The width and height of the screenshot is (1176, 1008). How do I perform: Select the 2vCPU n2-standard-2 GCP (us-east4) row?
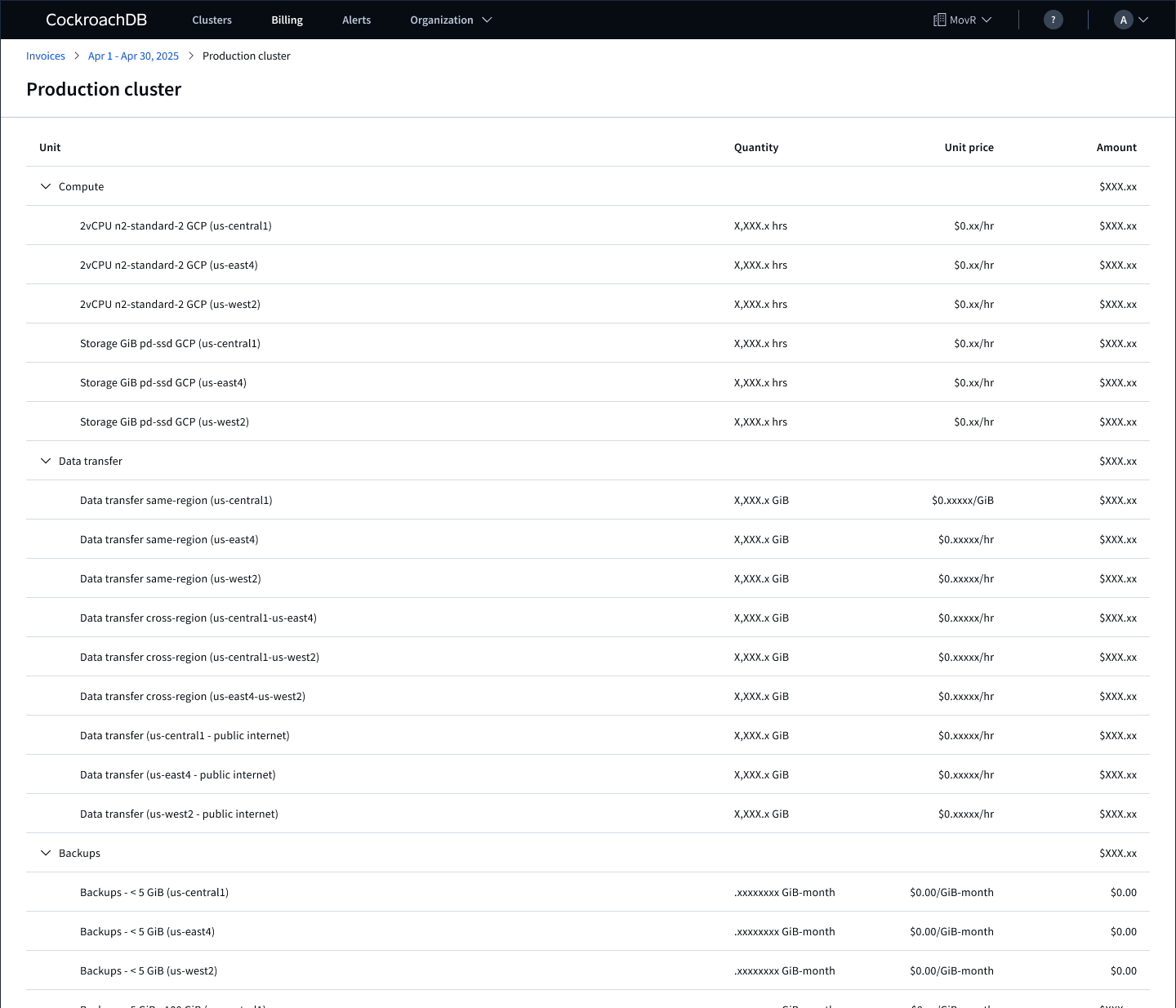(588, 265)
